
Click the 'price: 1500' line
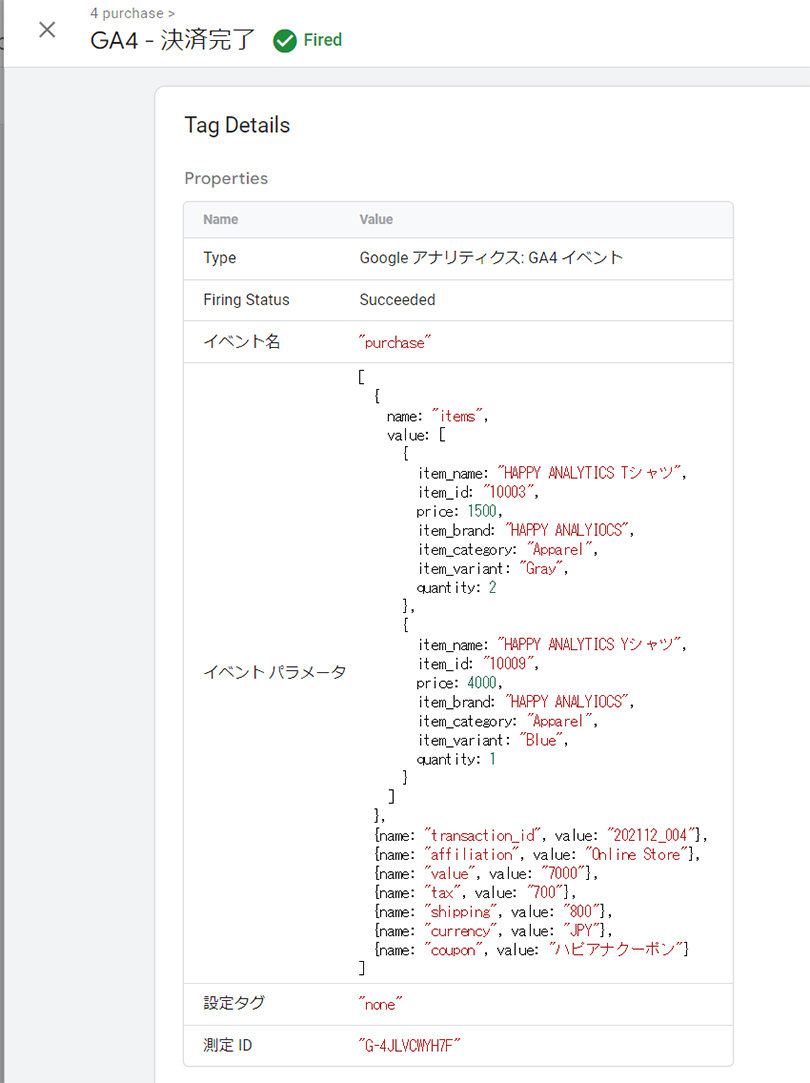pos(459,511)
